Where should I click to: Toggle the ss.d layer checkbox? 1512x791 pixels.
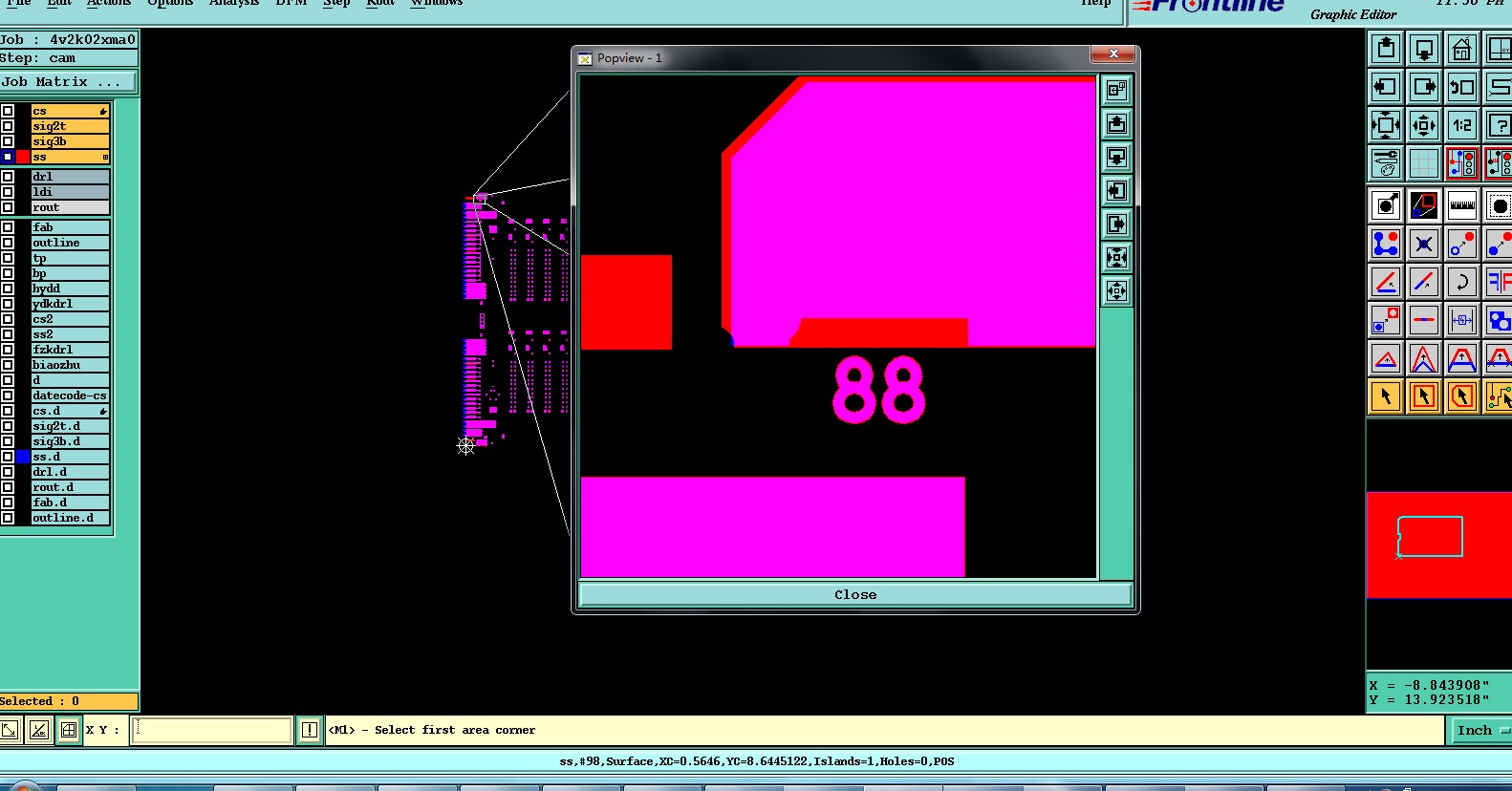coord(8,457)
